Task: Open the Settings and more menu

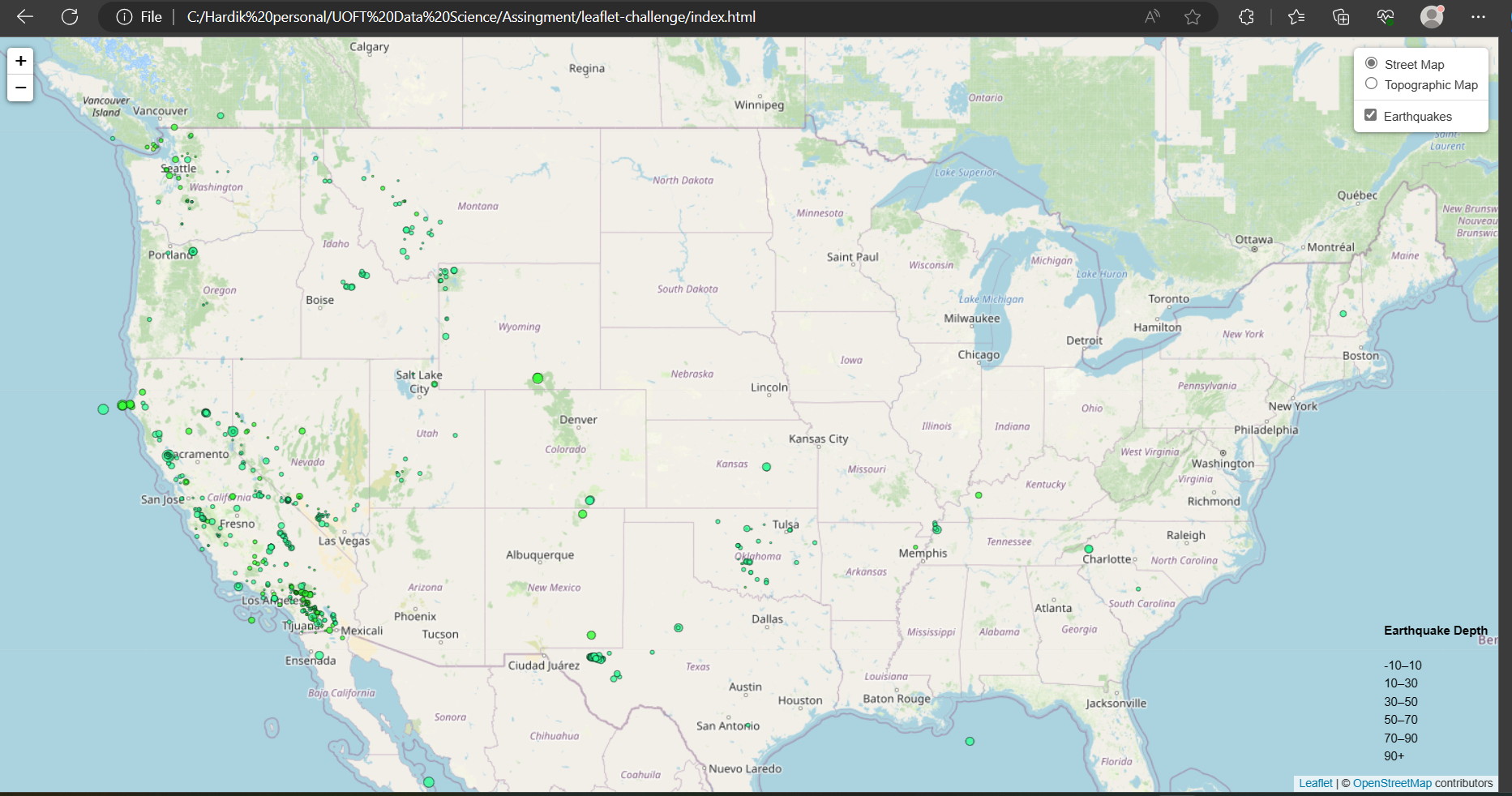Action: [x=1479, y=16]
